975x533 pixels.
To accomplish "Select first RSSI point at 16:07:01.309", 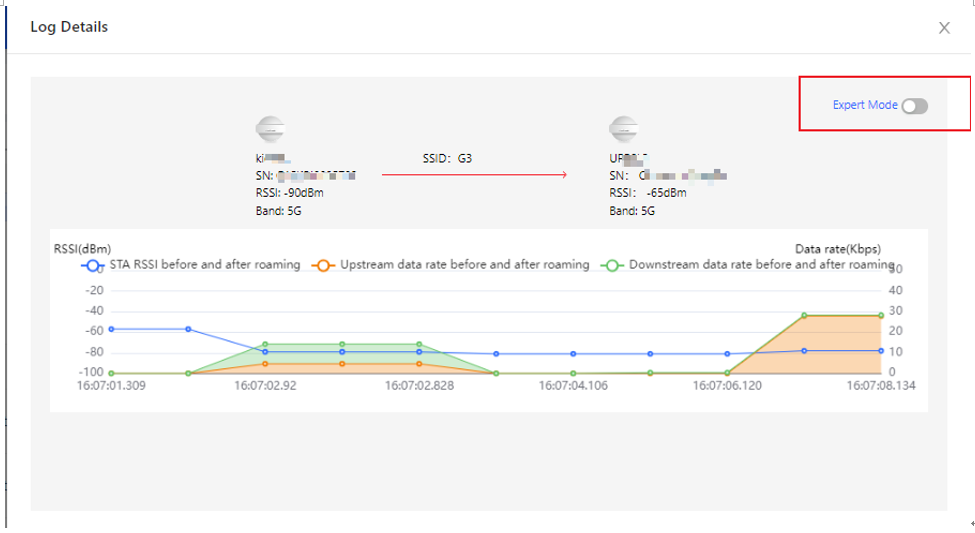I will [x=111, y=329].
